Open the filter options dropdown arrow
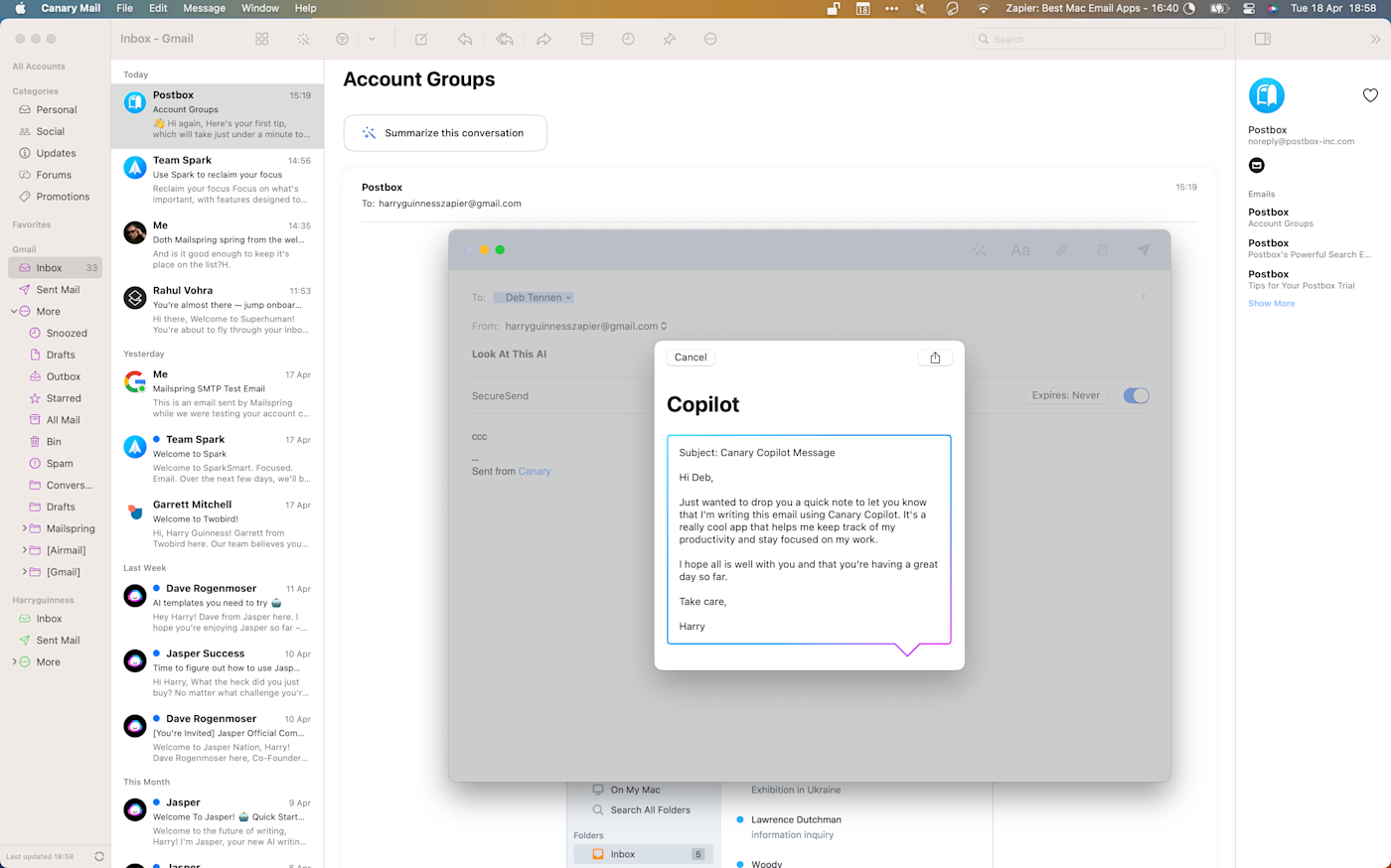The width and height of the screenshot is (1391, 868). pyautogui.click(x=372, y=39)
